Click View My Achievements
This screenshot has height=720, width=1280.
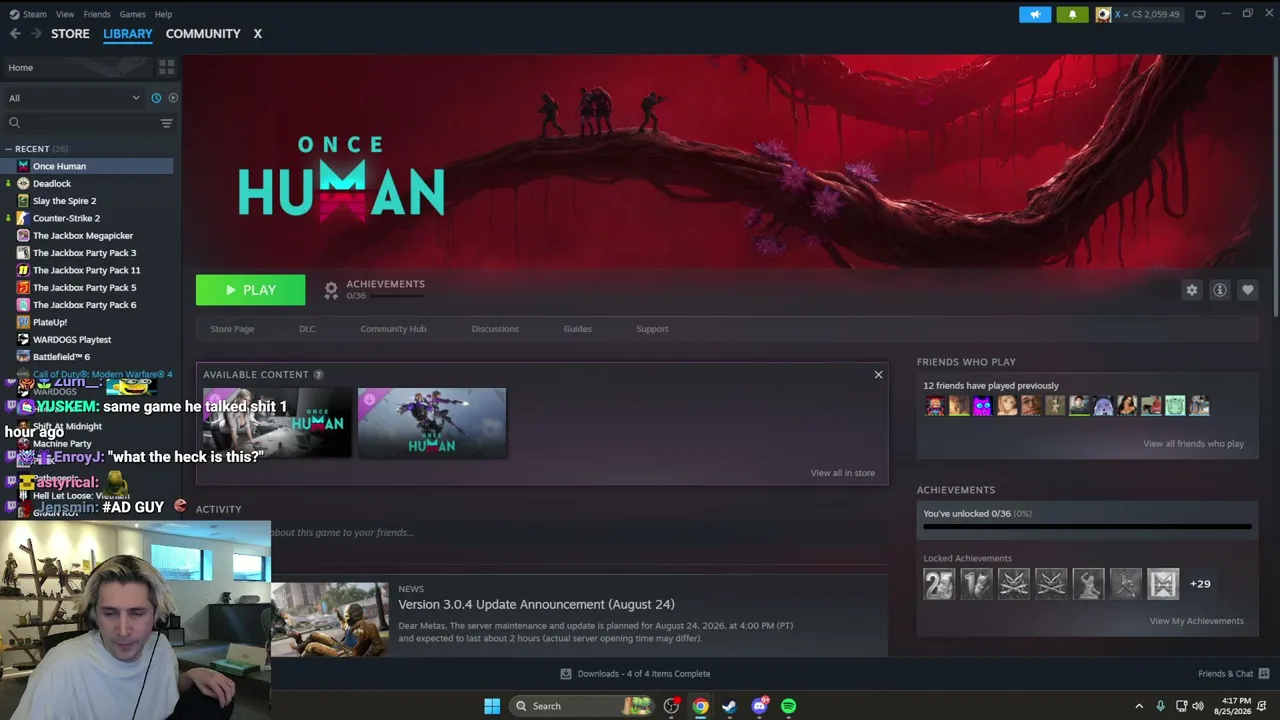click(1196, 621)
